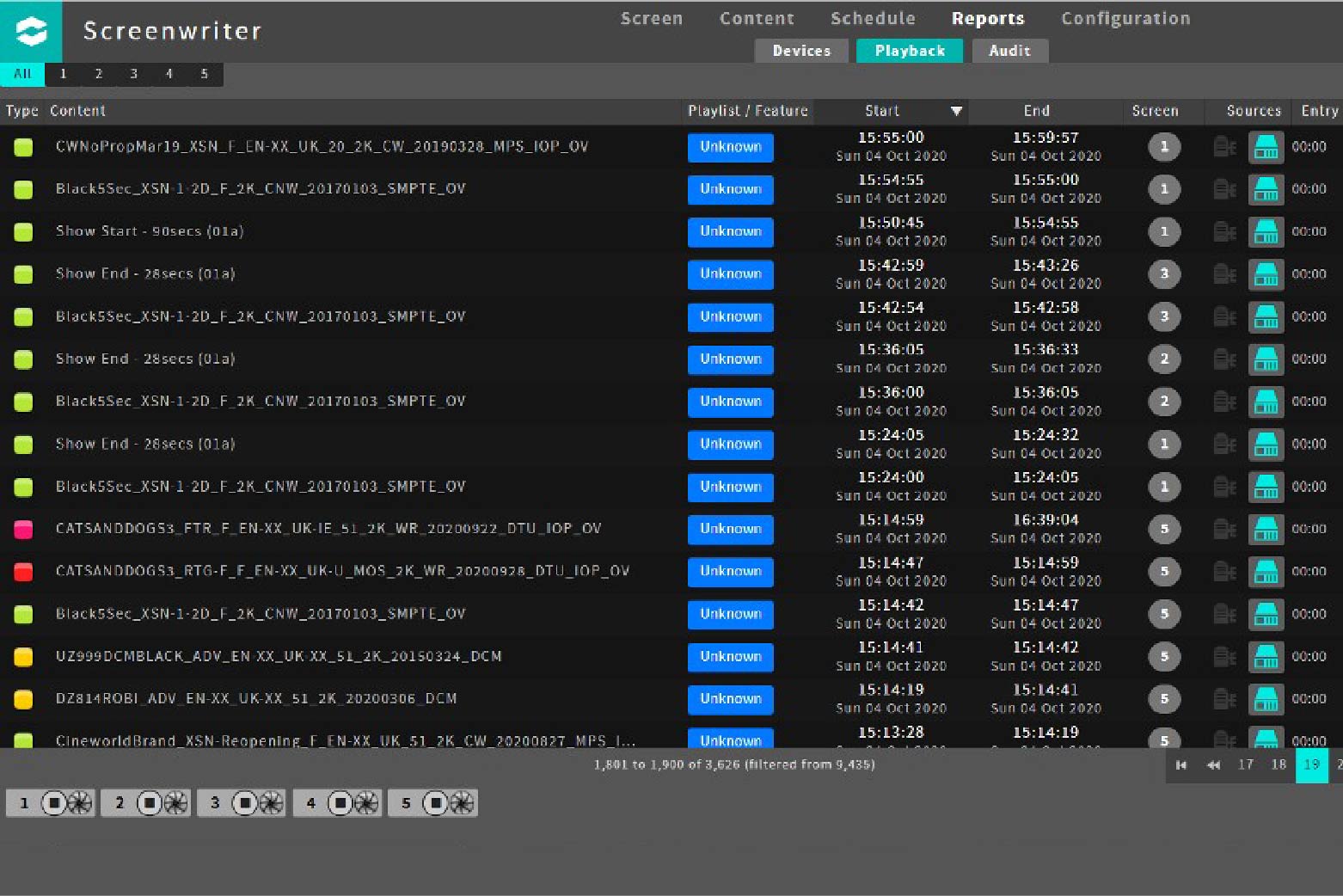Click cyan source icon for CATSANDDOGS3_FTR row
The height and width of the screenshot is (896, 1343).
[x=1266, y=530]
